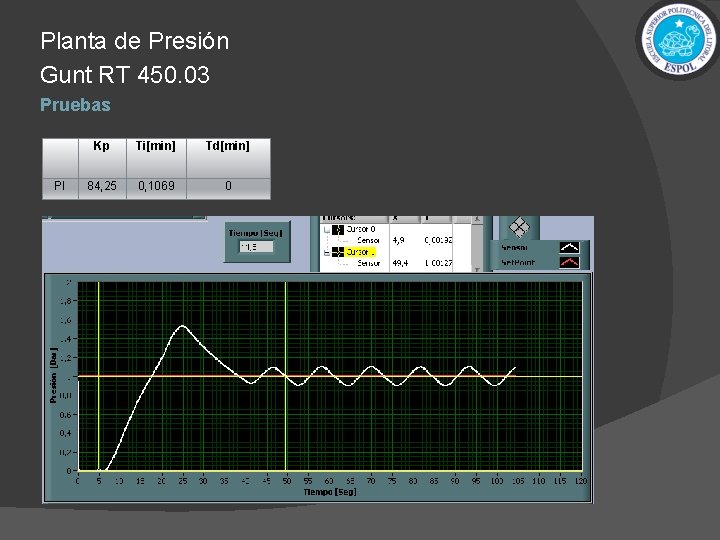
Task: Click the Cursor 0 crosshair icon
Action: tap(338, 229)
